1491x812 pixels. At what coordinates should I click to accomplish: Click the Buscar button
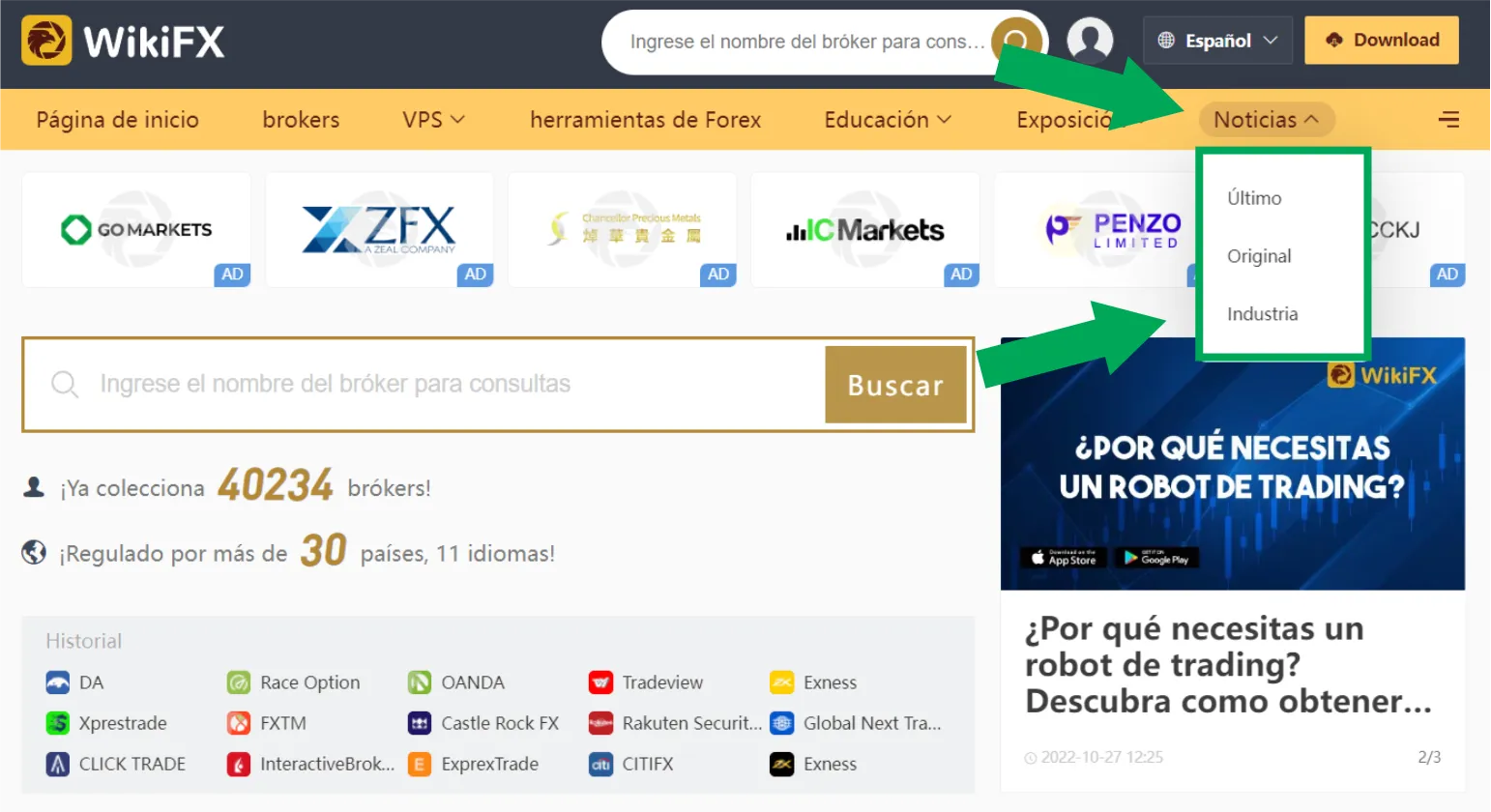[895, 385]
